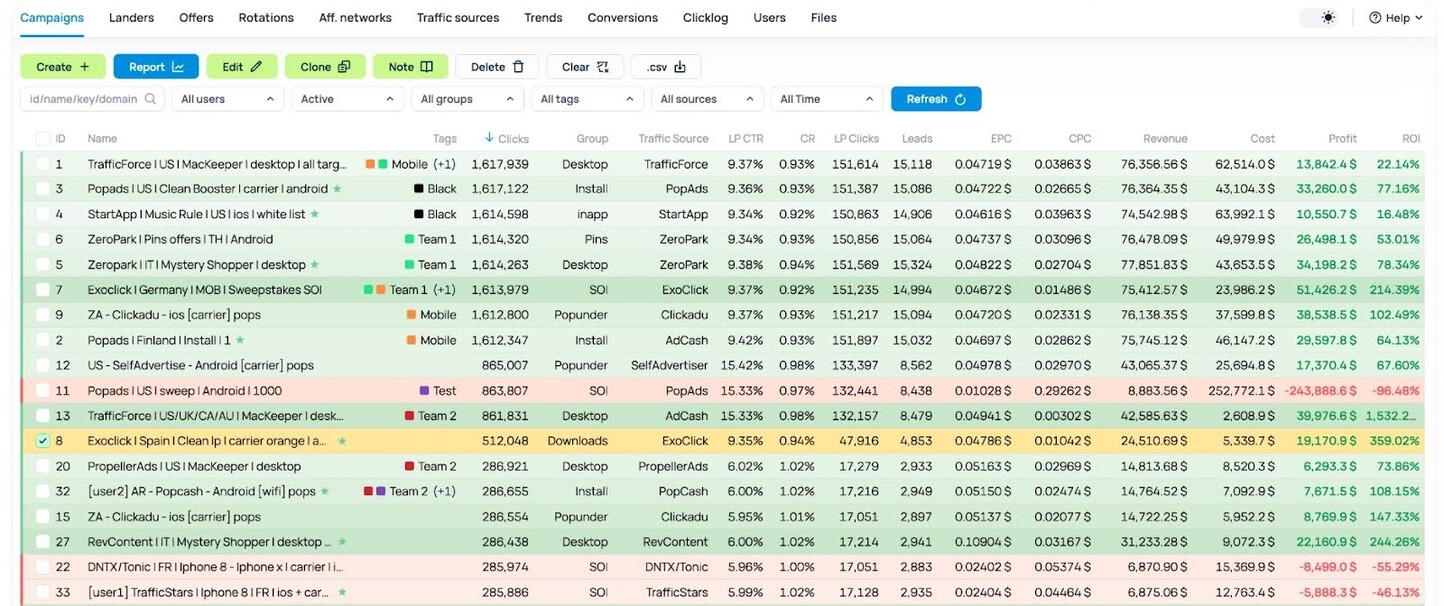Image resolution: width=1444 pixels, height=606 pixels.
Task: Click the magnifier icon in search field
Action: [151, 99]
